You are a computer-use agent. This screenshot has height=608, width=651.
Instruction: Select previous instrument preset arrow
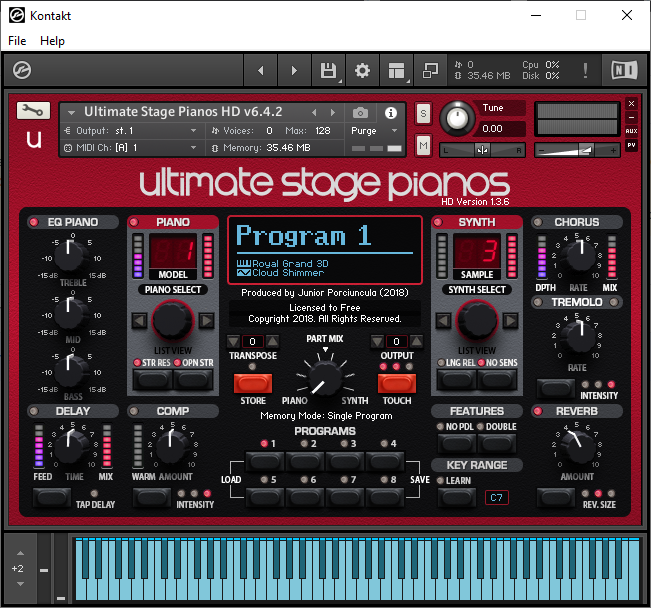[x=314, y=113]
